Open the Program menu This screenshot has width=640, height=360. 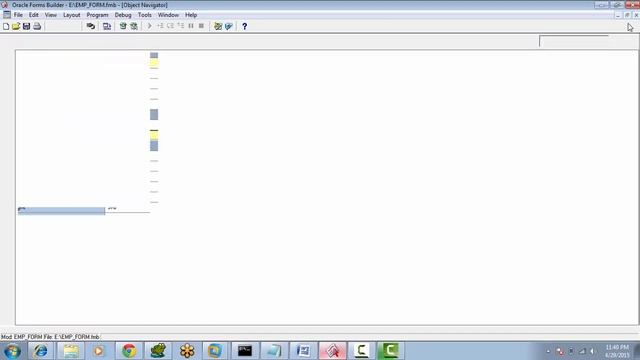(x=97, y=15)
